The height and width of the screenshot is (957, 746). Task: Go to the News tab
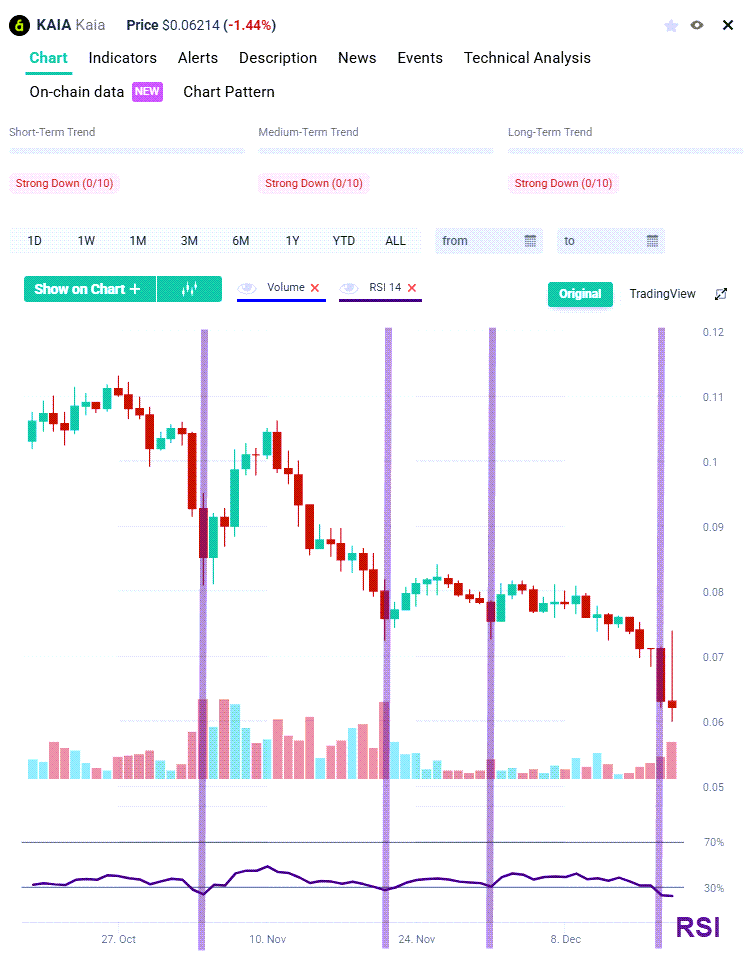click(x=357, y=58)
